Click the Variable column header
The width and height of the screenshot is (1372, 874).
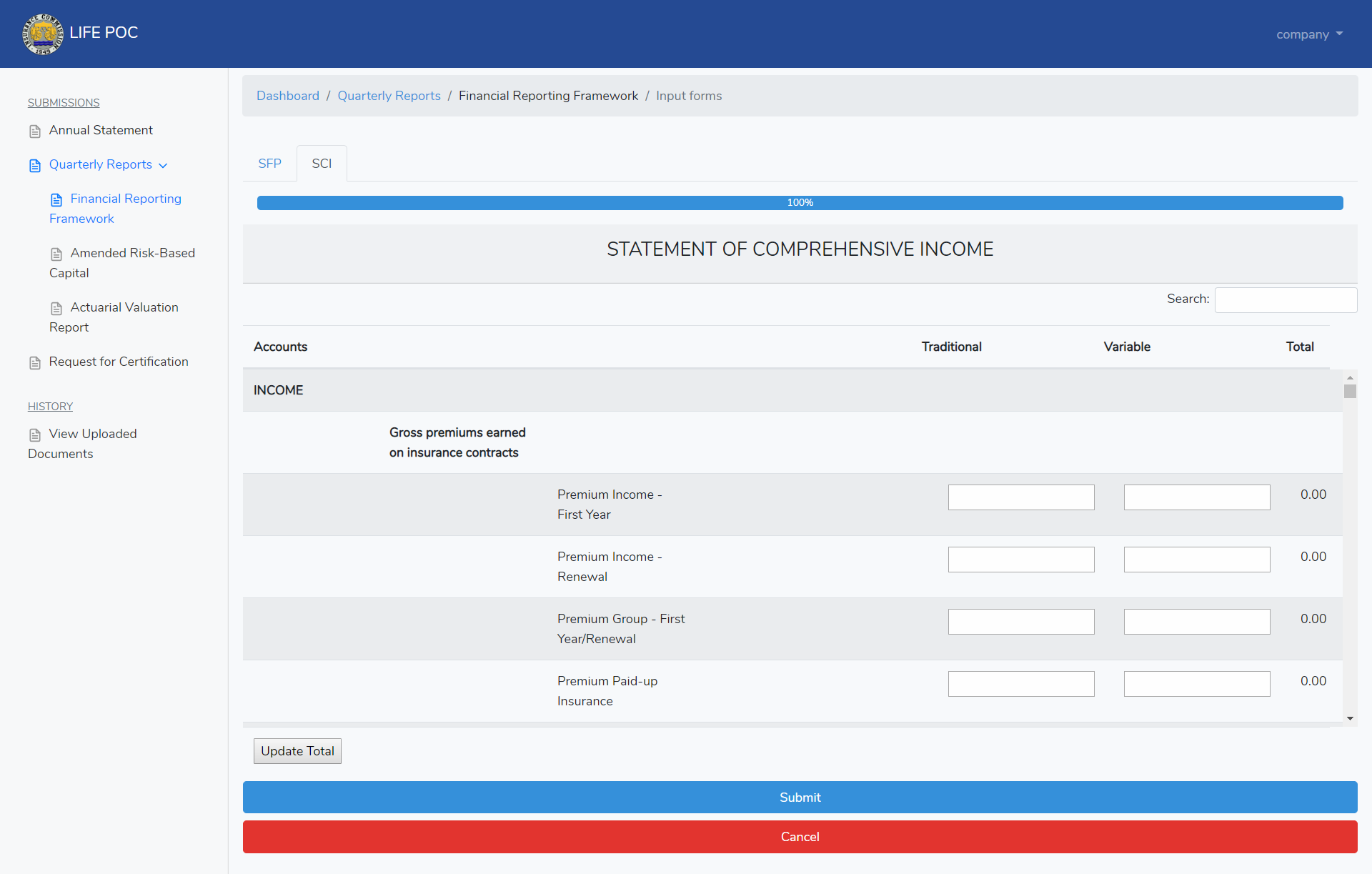1127,347
